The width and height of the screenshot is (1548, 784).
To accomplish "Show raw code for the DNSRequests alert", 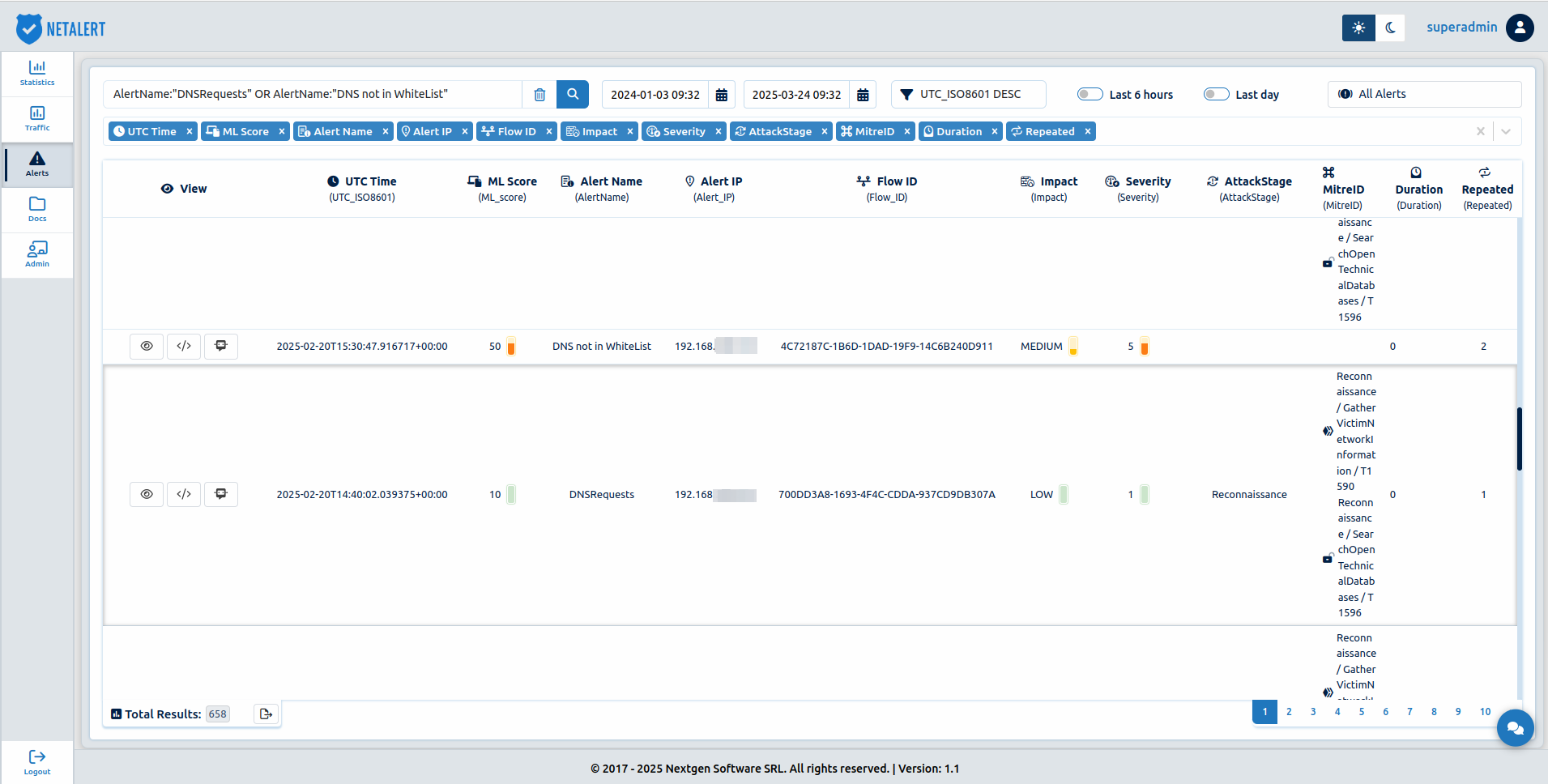I will (x=184, y=494).
